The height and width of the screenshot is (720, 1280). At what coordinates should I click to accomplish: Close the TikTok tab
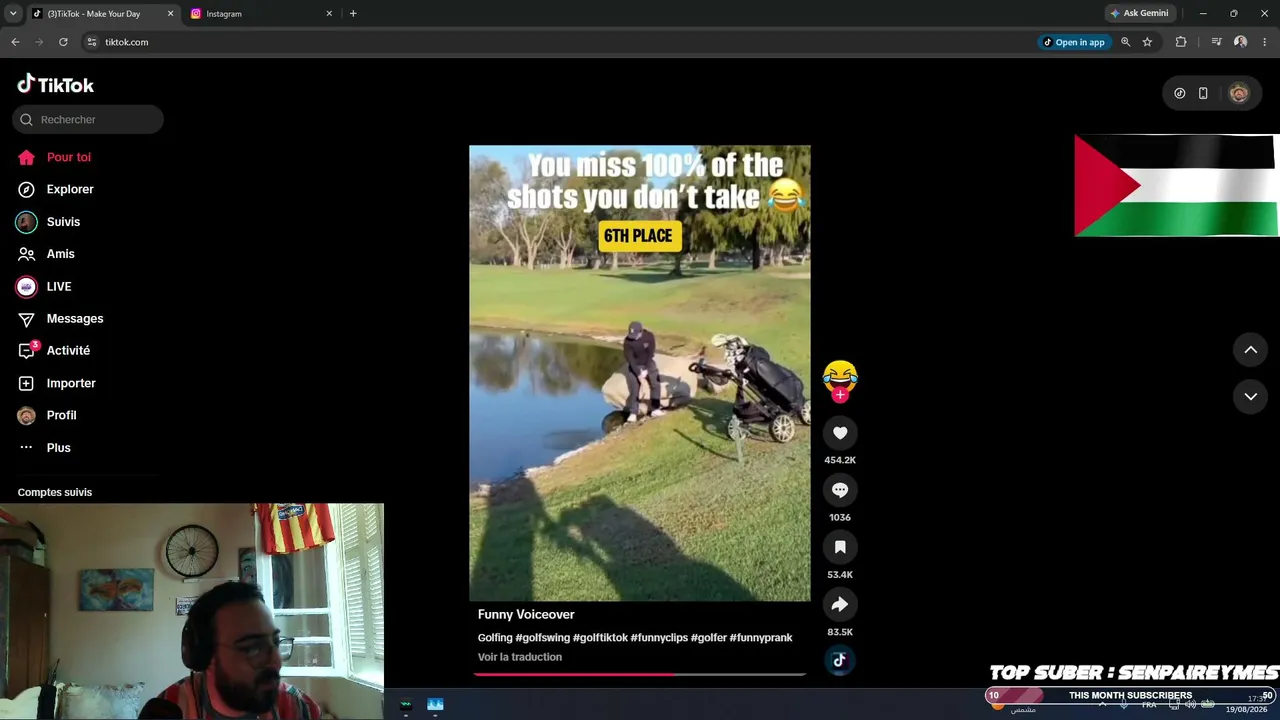point(170,14)
